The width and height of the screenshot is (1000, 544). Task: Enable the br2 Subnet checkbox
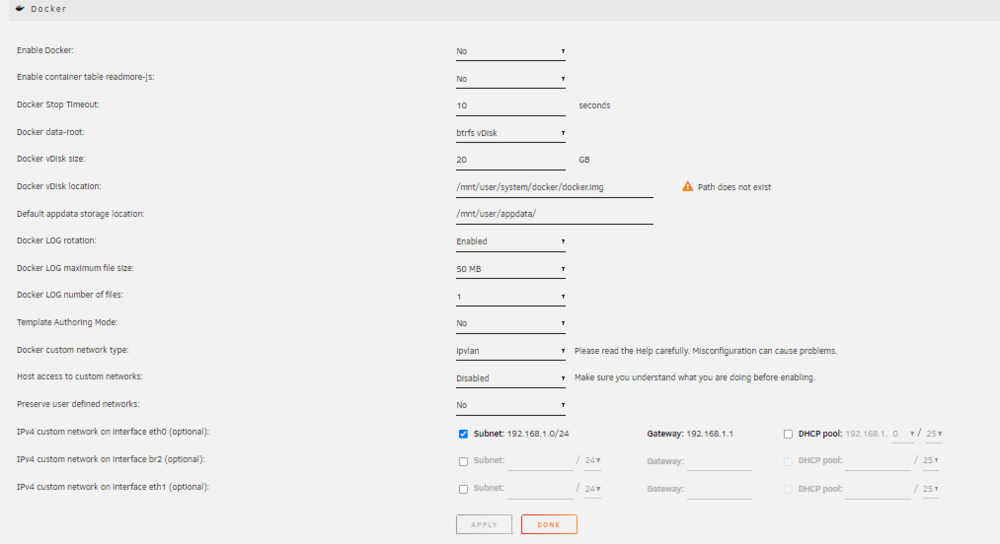pyautogui.click(x=463, y=461)
